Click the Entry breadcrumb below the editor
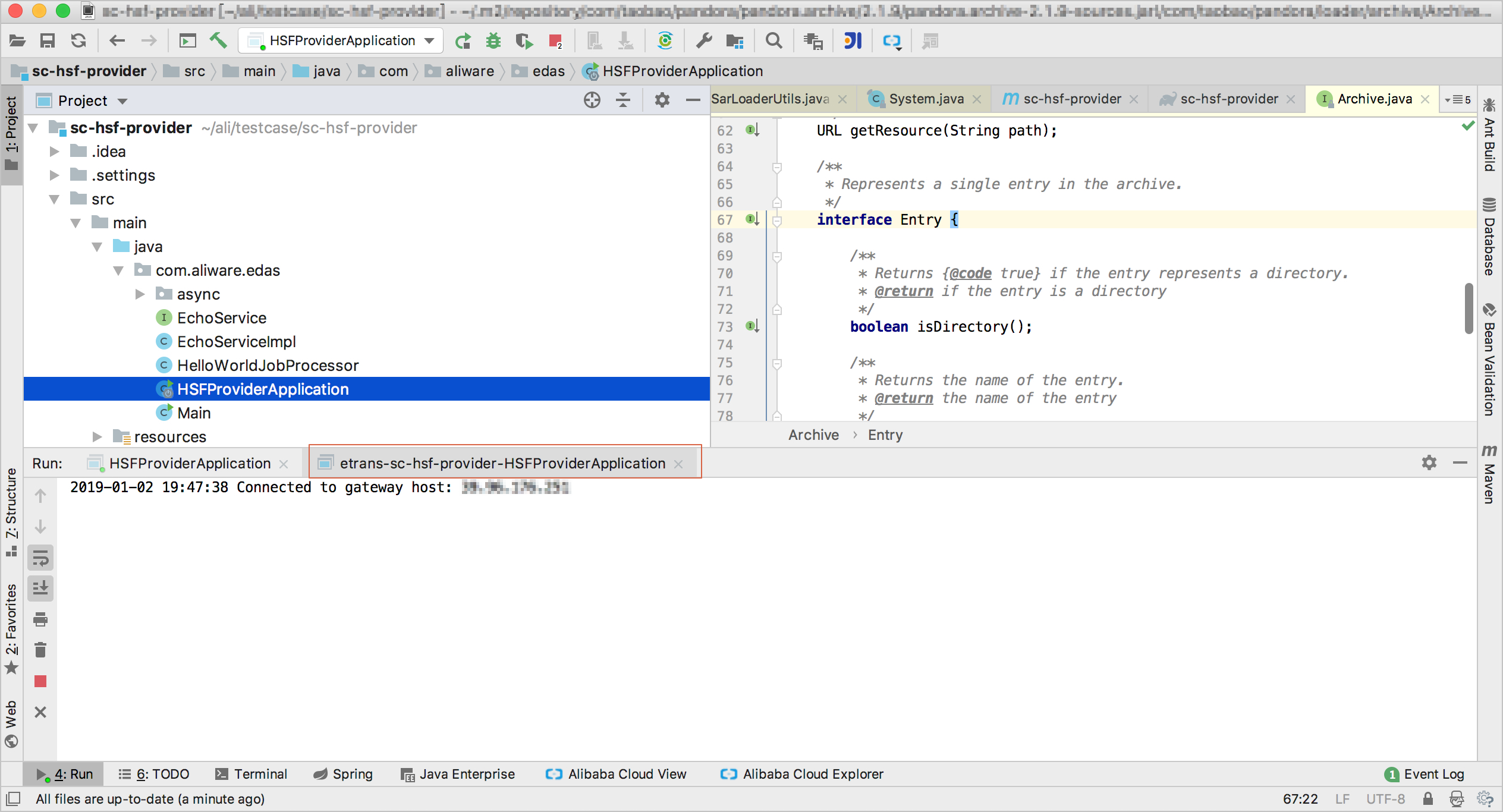Image resolution: width=1503 pixels, height=812 pixels. point(885,435)
